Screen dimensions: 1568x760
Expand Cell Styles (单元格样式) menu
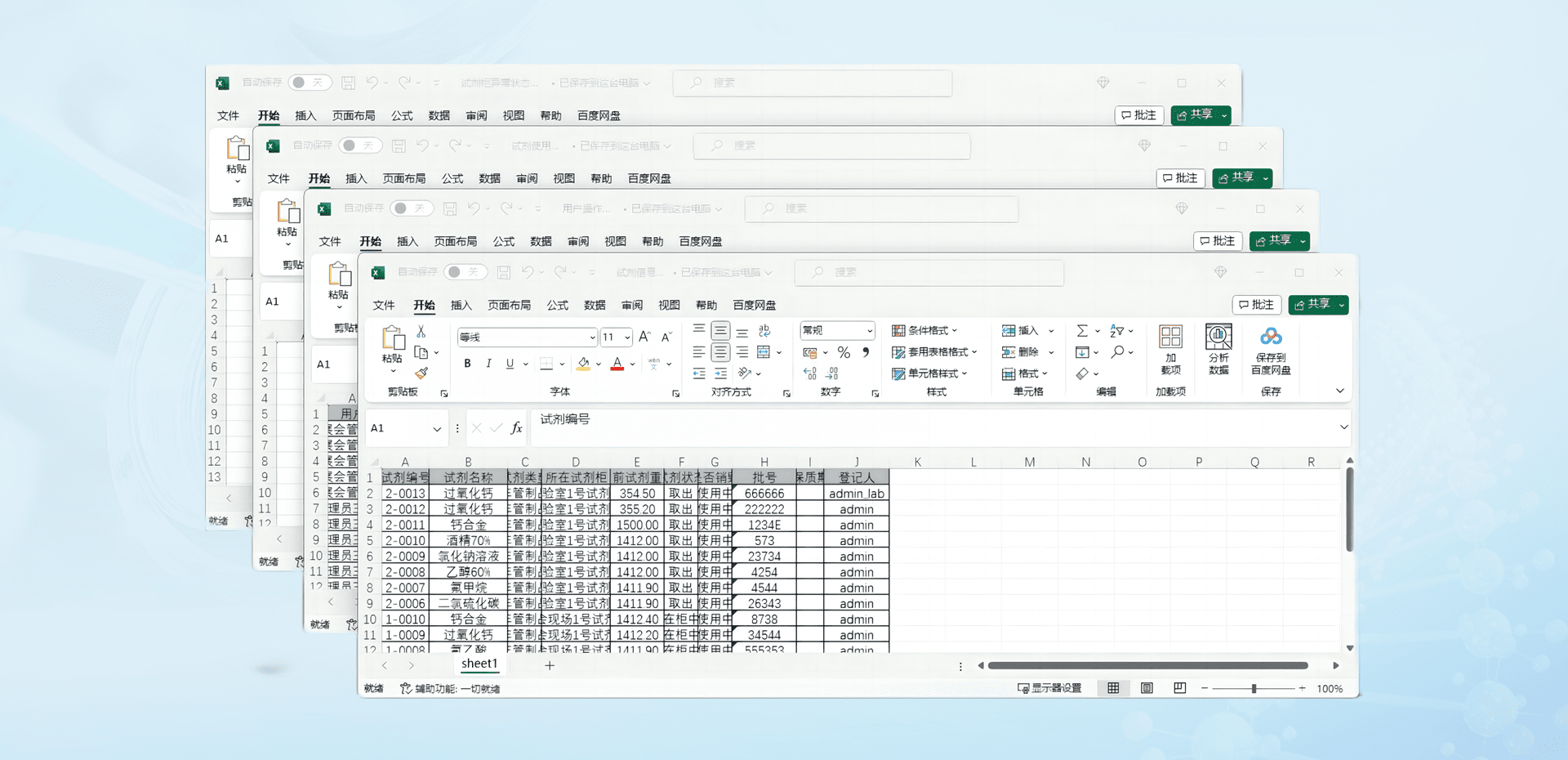coord(929,373)
